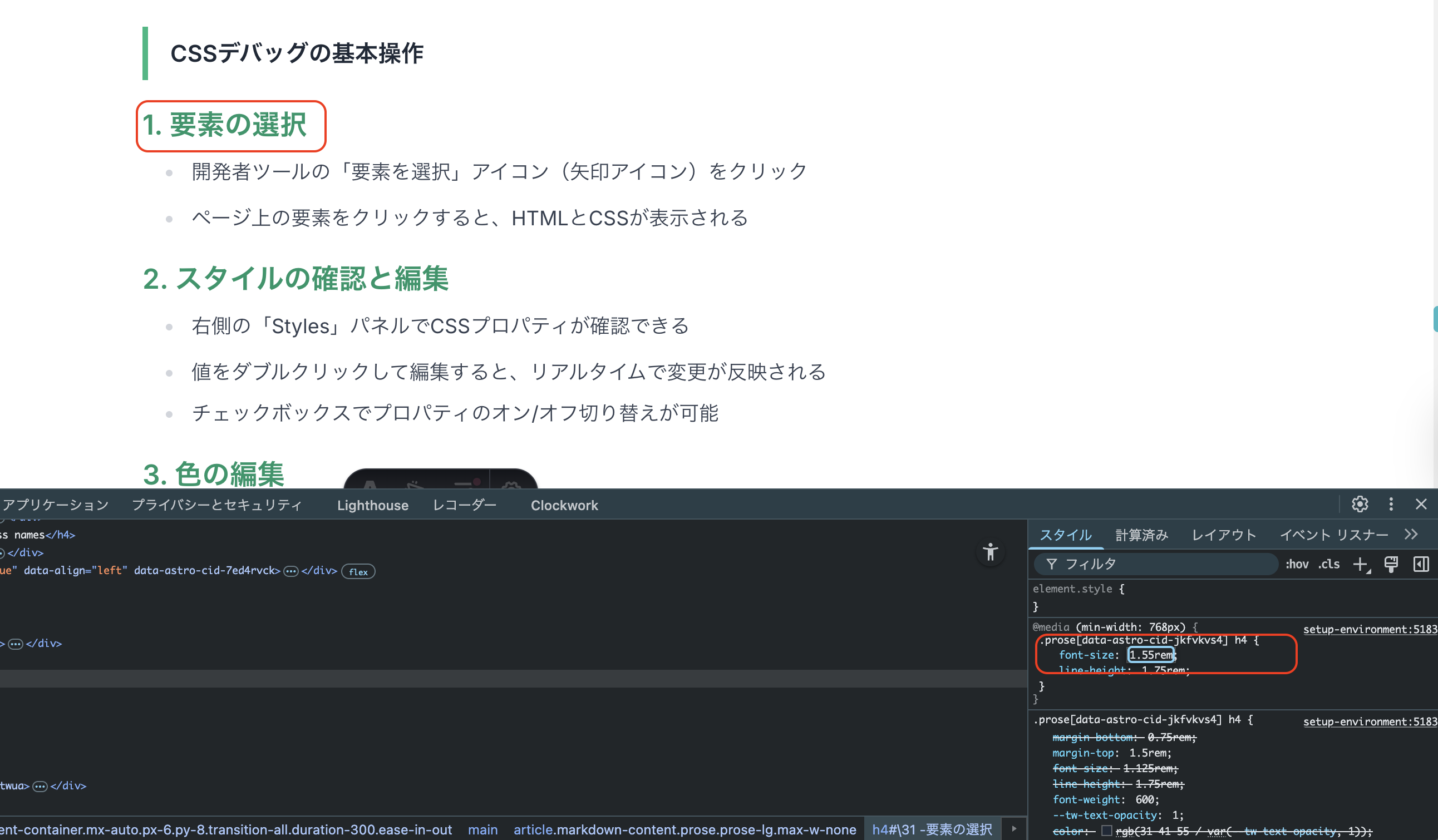Select main in the element breadcrumb bar
The image size is (1438, 840).
point(482,830)
